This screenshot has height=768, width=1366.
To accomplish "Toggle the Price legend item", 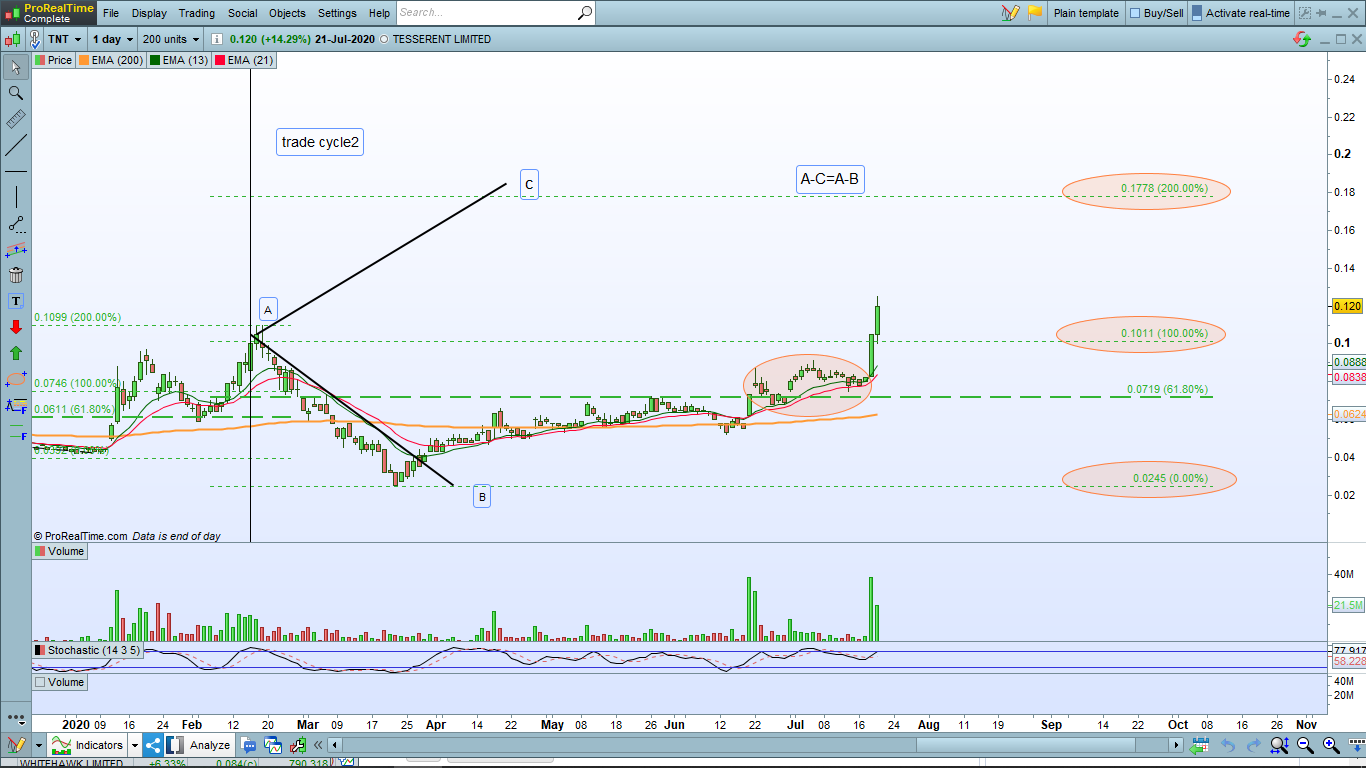I will tap(54, 60).
